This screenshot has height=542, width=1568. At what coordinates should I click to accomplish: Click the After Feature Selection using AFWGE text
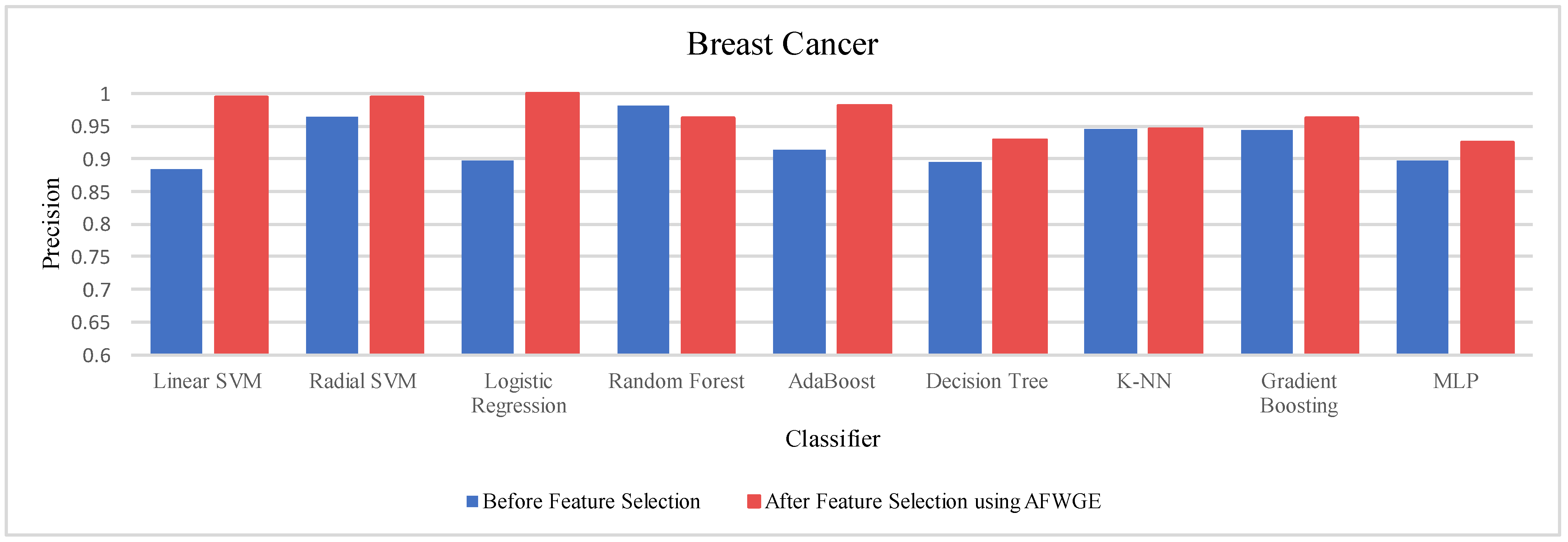coord(933,501)
